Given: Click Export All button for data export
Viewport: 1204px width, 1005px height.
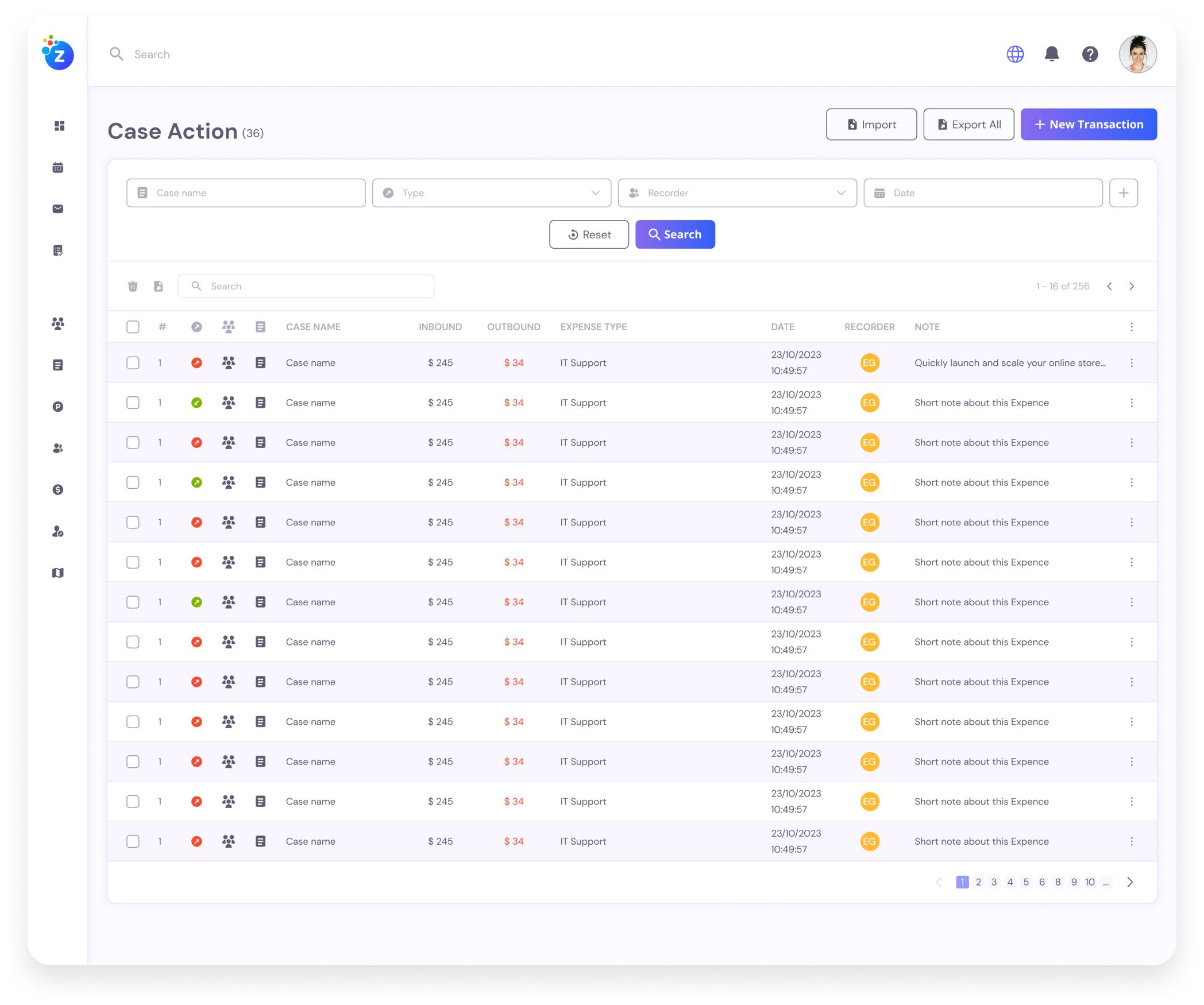Looking at the screenshot, I should (967, 124).
